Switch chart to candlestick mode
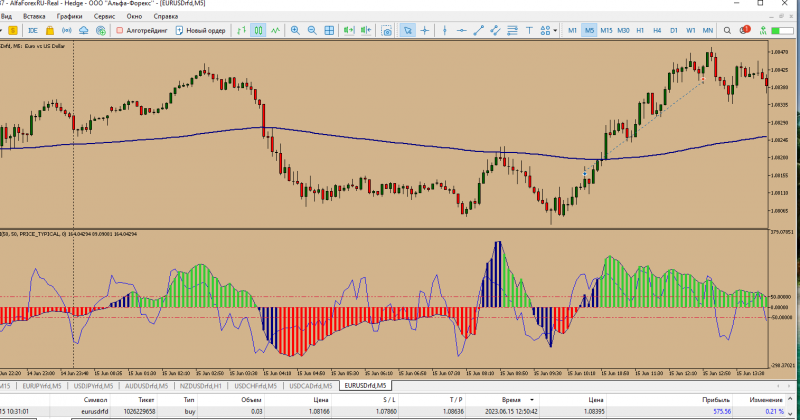The width and height of the screenshot is (800, 420). coord(258,31)
